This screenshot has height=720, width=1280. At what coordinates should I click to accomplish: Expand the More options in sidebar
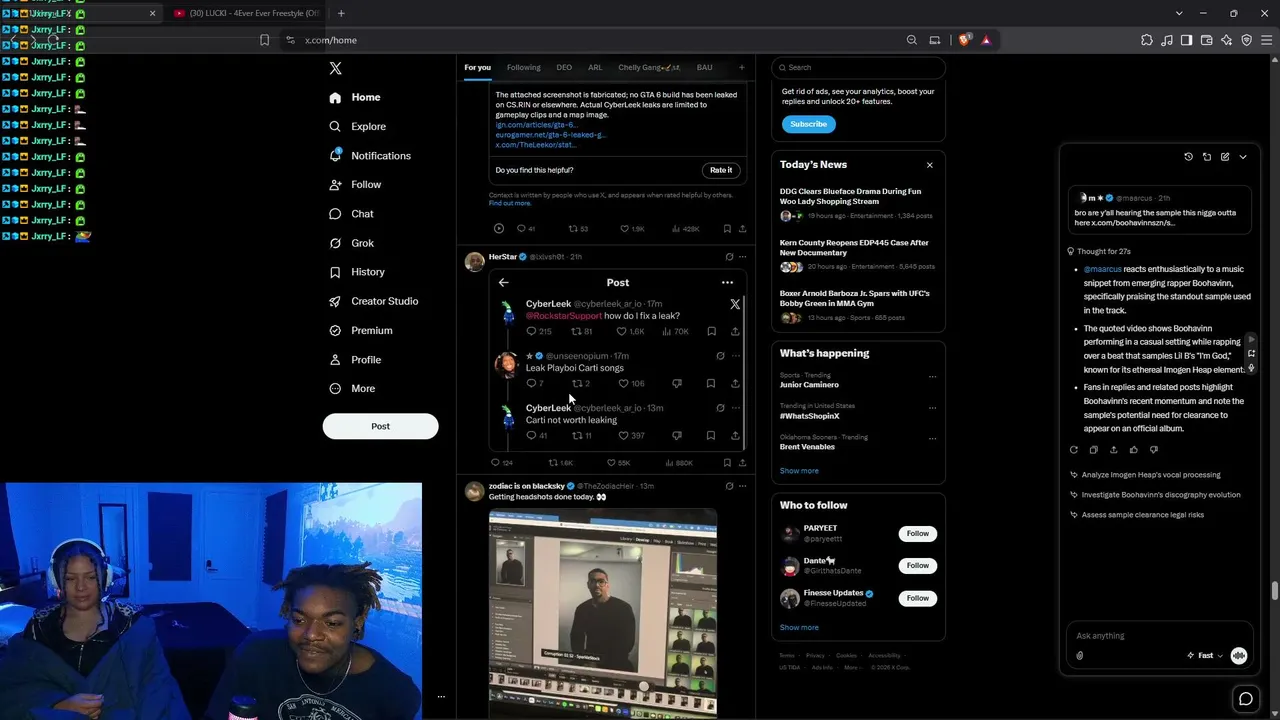point(352,389)
